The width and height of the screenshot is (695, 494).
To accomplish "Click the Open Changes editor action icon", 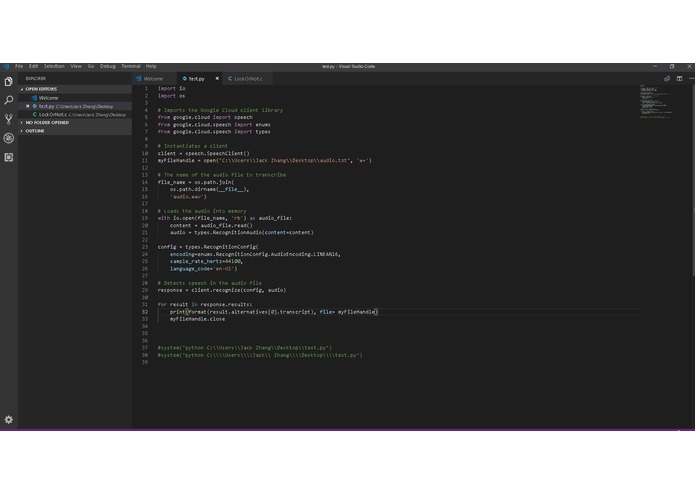I will [667, 78].
